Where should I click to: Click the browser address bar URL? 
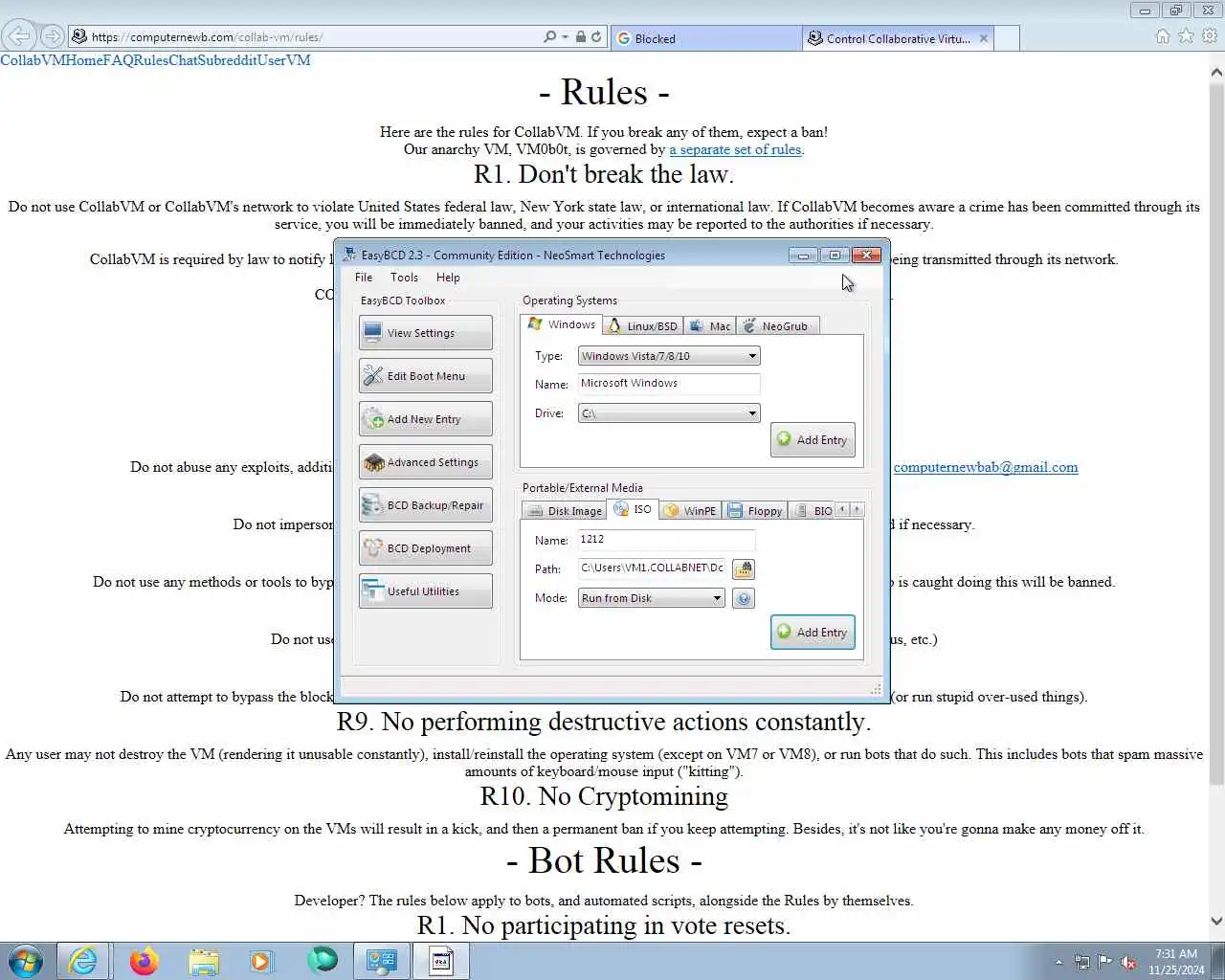[207, 37]
